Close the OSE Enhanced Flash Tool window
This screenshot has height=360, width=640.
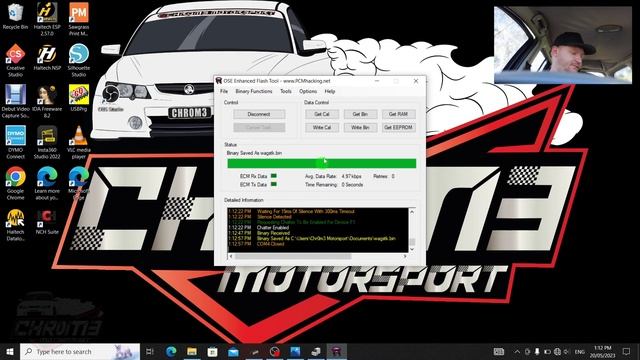[x=416, y=81]
